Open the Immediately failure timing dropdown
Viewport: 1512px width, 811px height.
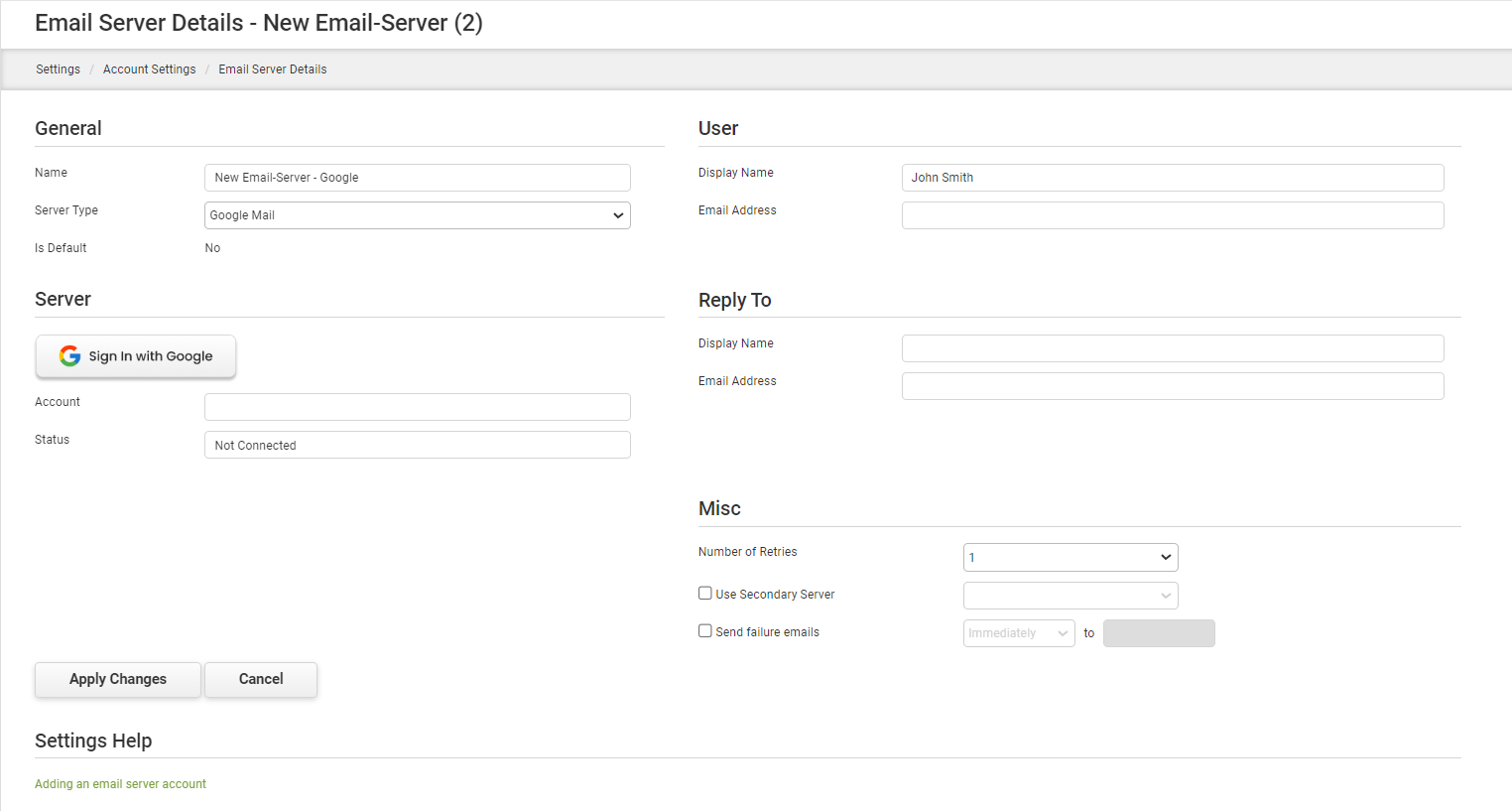1019,633
